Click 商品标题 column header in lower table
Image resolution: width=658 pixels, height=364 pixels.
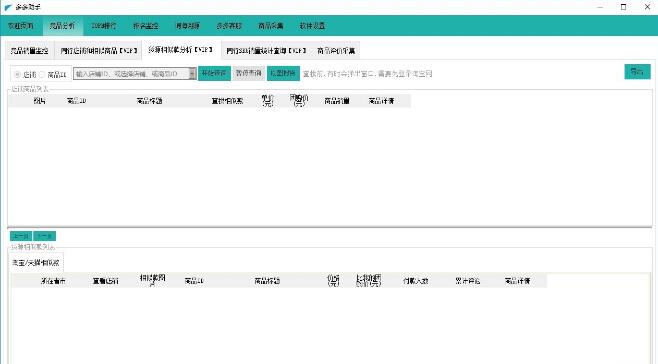coord(267,281)
